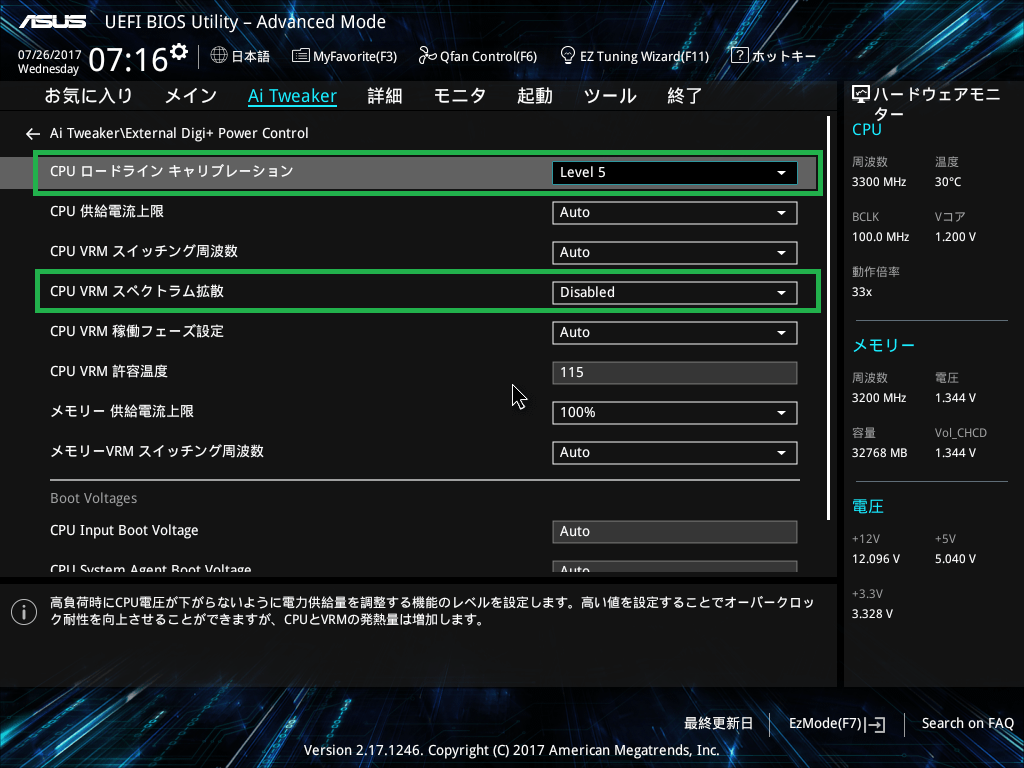
Task: Select CPU VRM スイッチング周波数 label
Action: click(x=144, y=251)
